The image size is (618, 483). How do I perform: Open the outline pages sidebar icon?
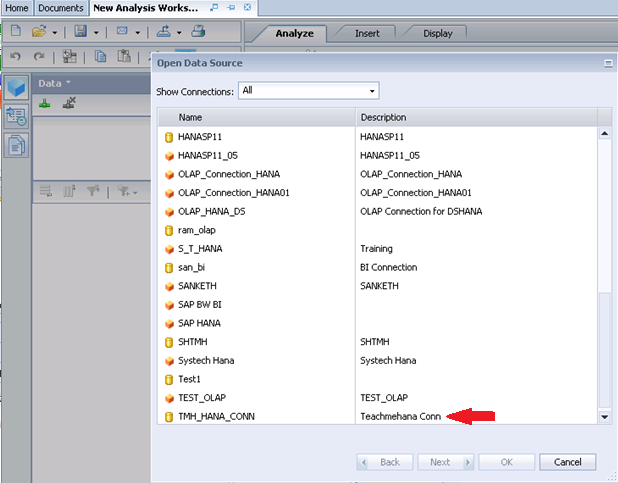coord(16,144)
